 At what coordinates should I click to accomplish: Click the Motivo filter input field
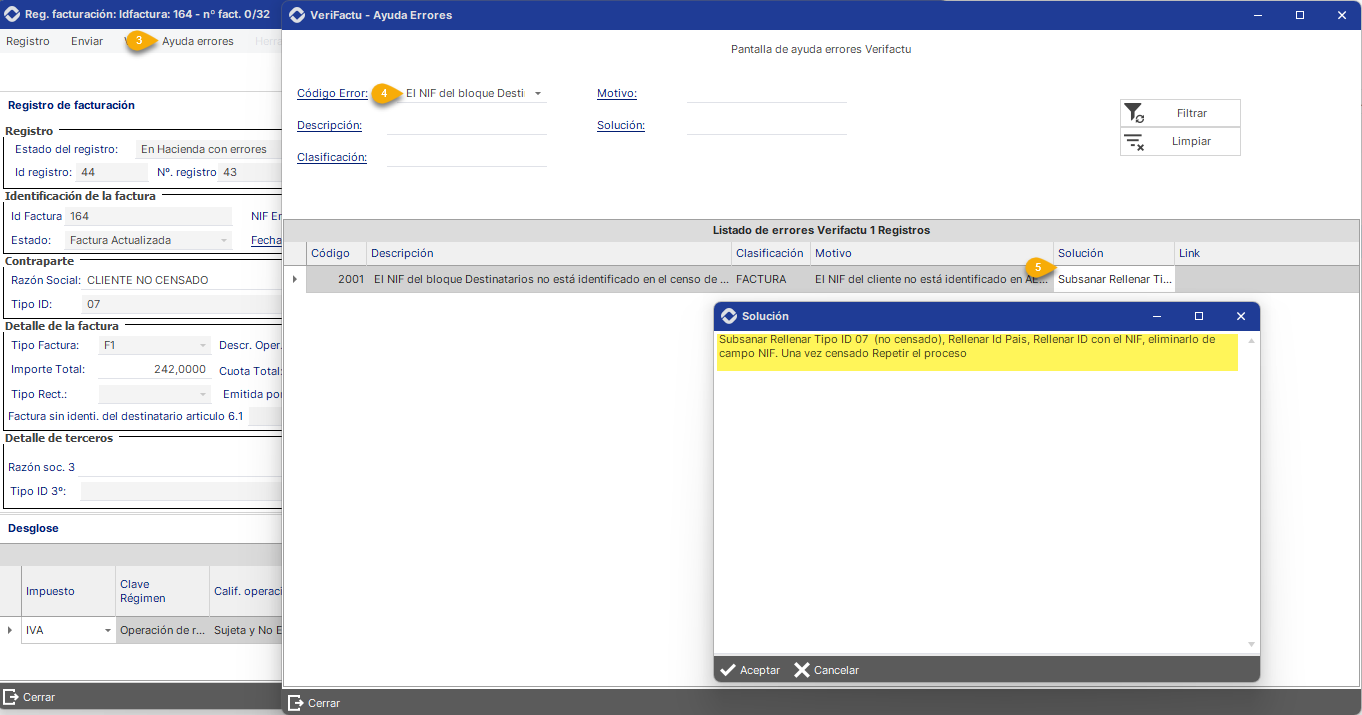pyautogui.click(x=767, y=93)
